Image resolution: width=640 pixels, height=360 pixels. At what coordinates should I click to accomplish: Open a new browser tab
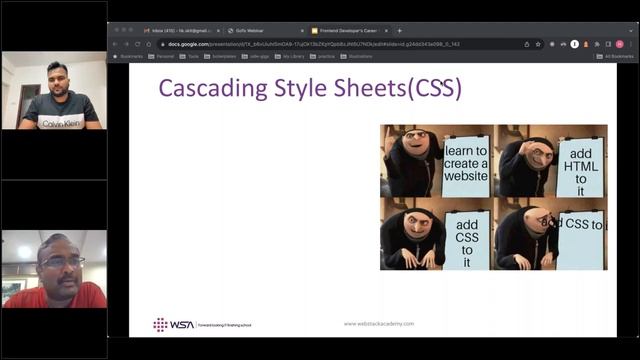click(400, 31)
